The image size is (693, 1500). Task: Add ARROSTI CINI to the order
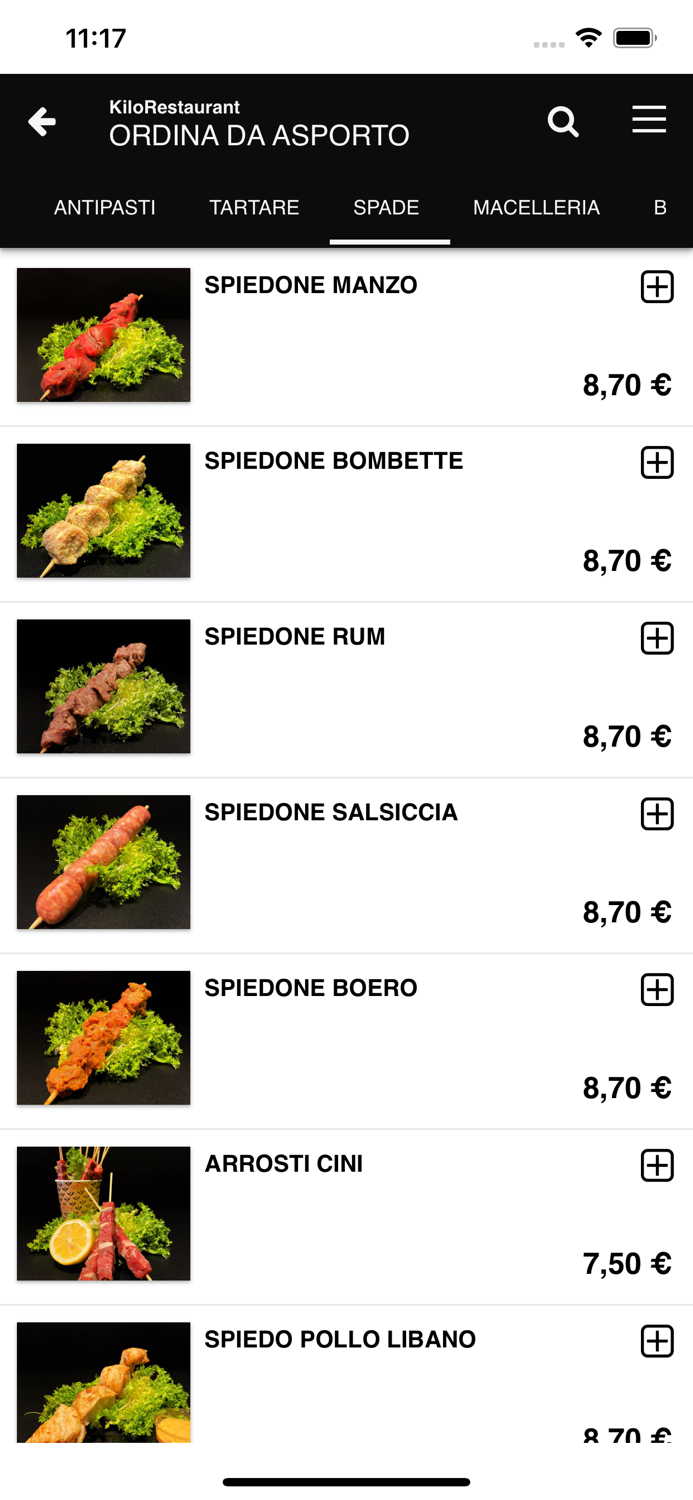657,1165
